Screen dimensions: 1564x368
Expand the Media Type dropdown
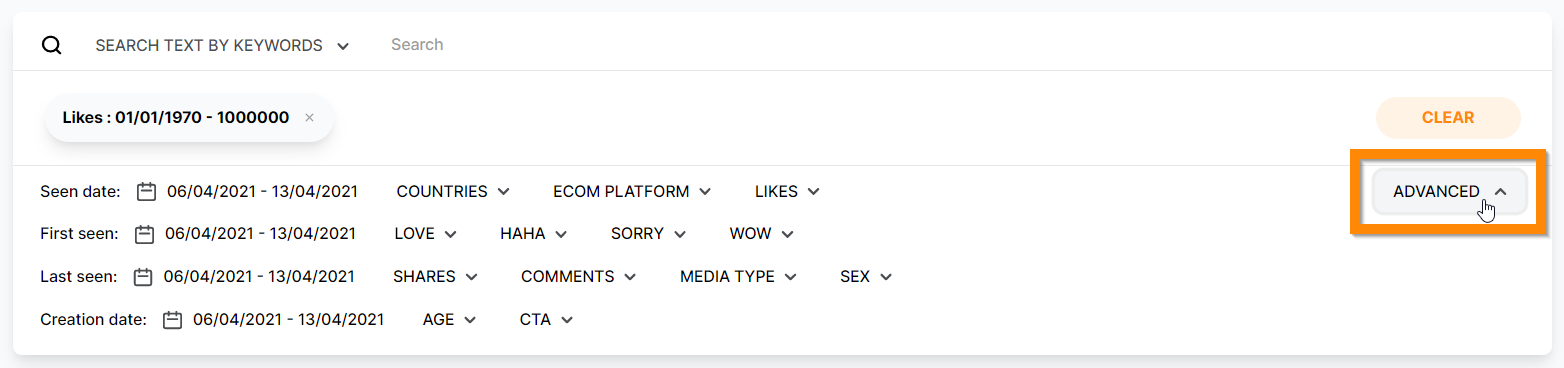738,277
